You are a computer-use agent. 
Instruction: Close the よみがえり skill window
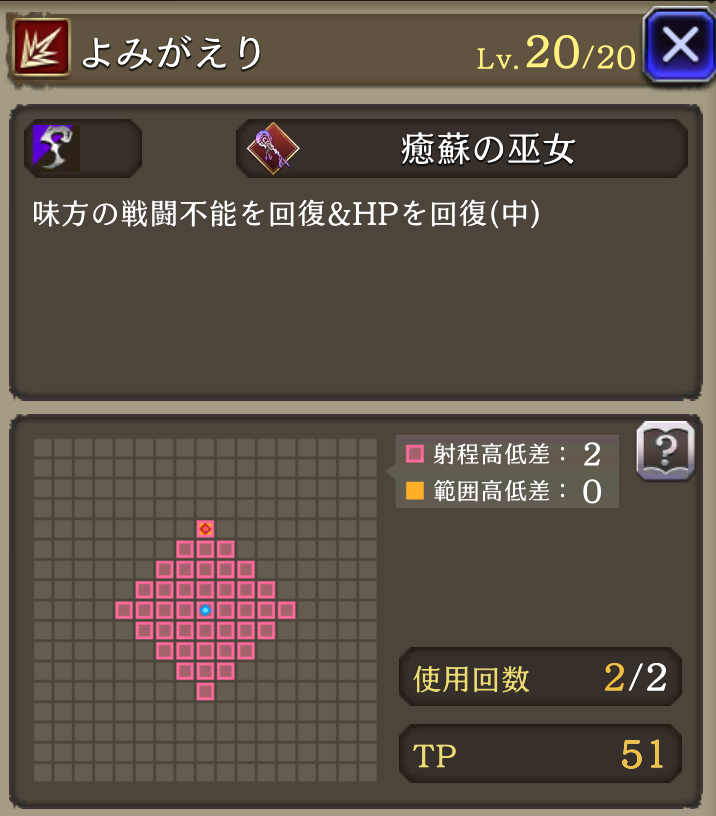680,45
